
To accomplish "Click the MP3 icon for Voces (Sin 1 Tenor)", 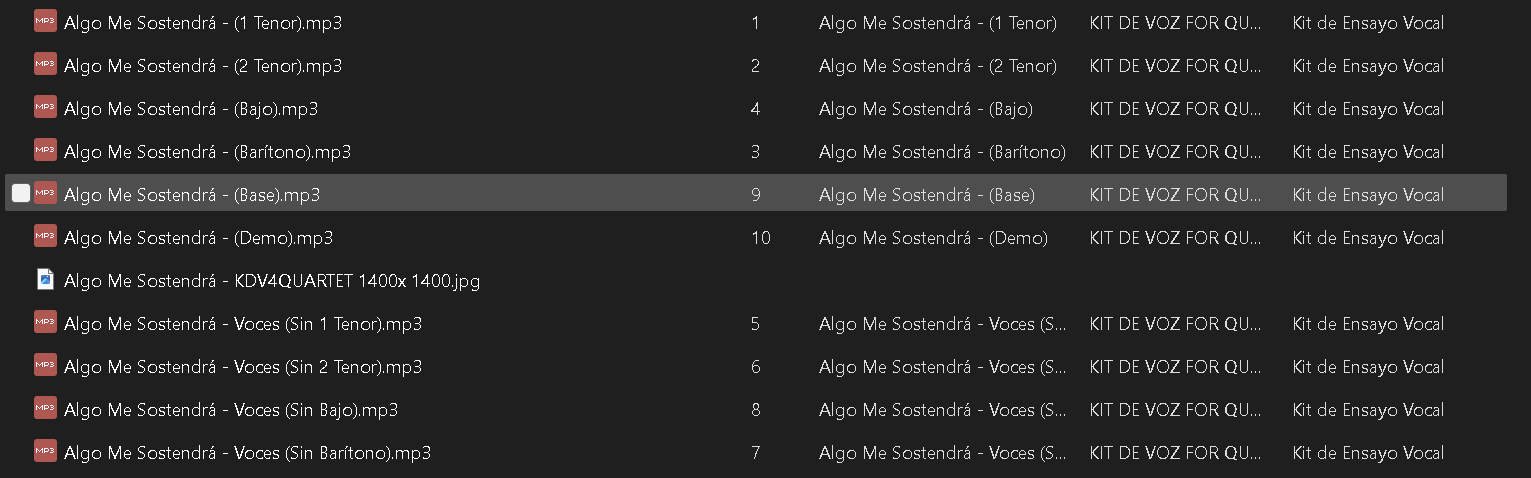I will [45, 323].
